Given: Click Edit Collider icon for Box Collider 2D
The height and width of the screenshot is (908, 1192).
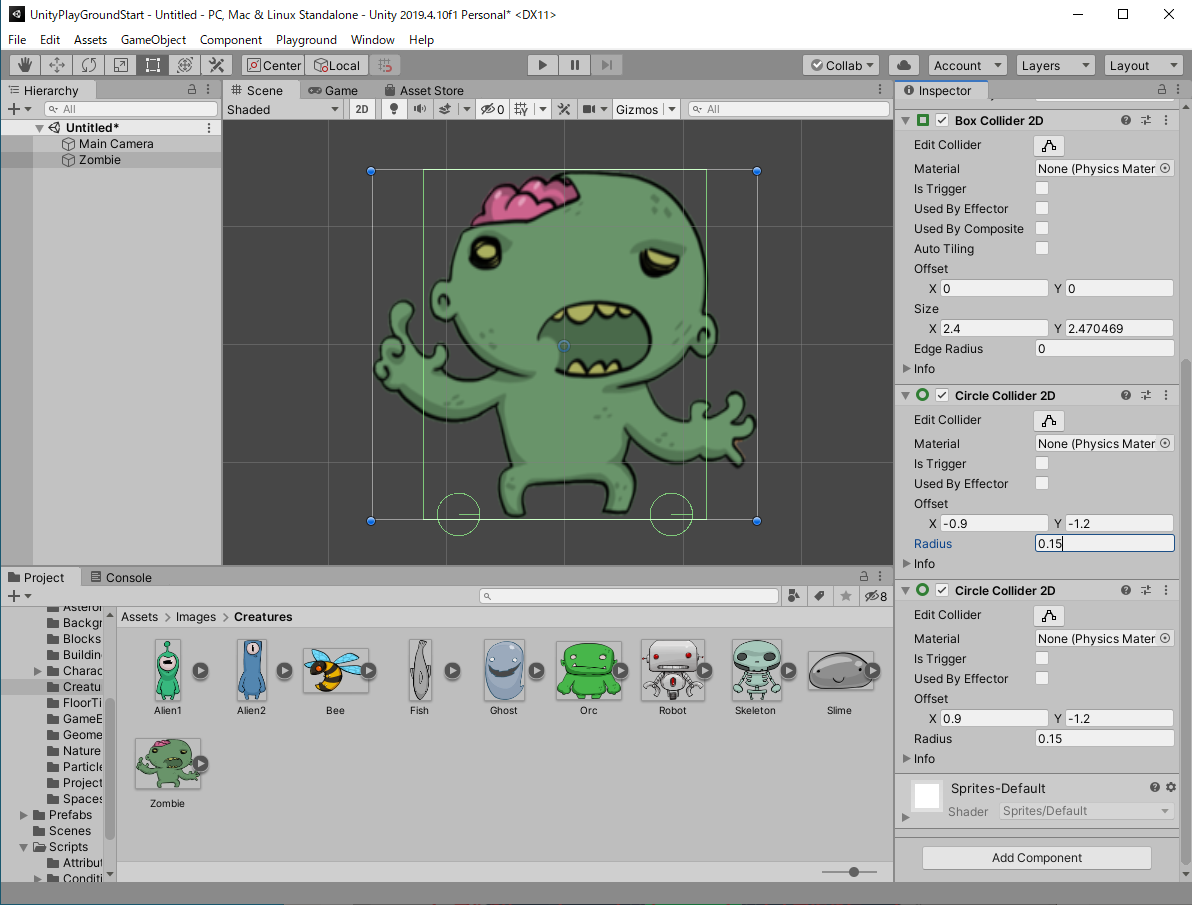Looking at the screenshot, I should tap(1048, 145).
